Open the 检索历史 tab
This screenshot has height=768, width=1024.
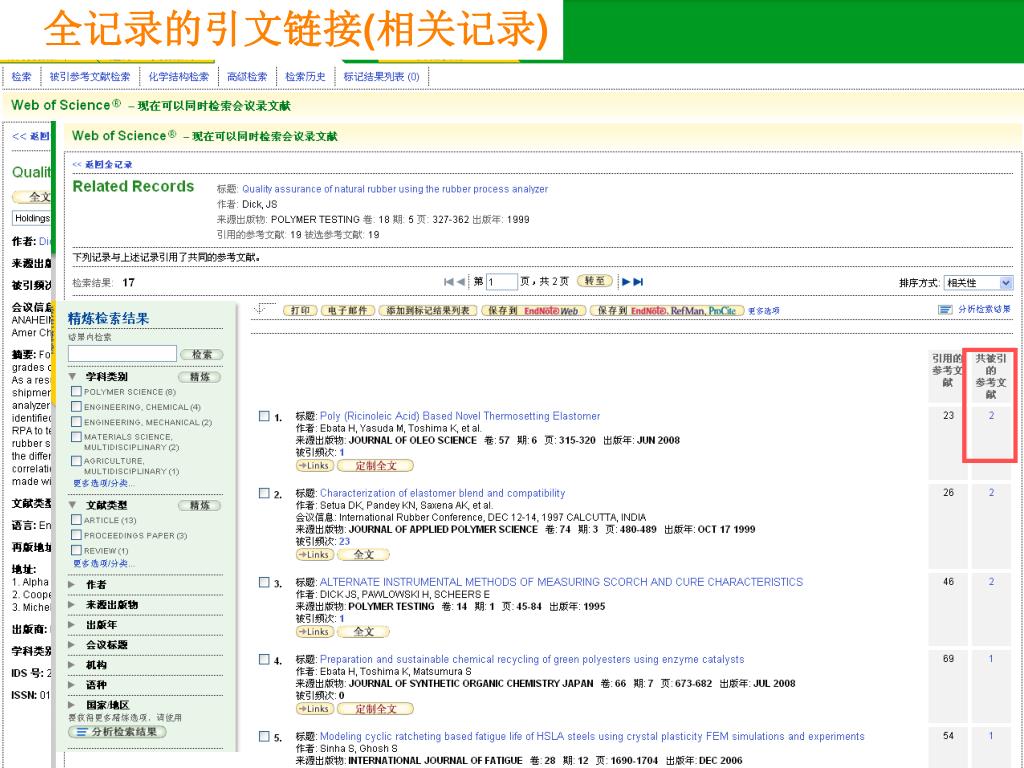click(x=306, y=76)
